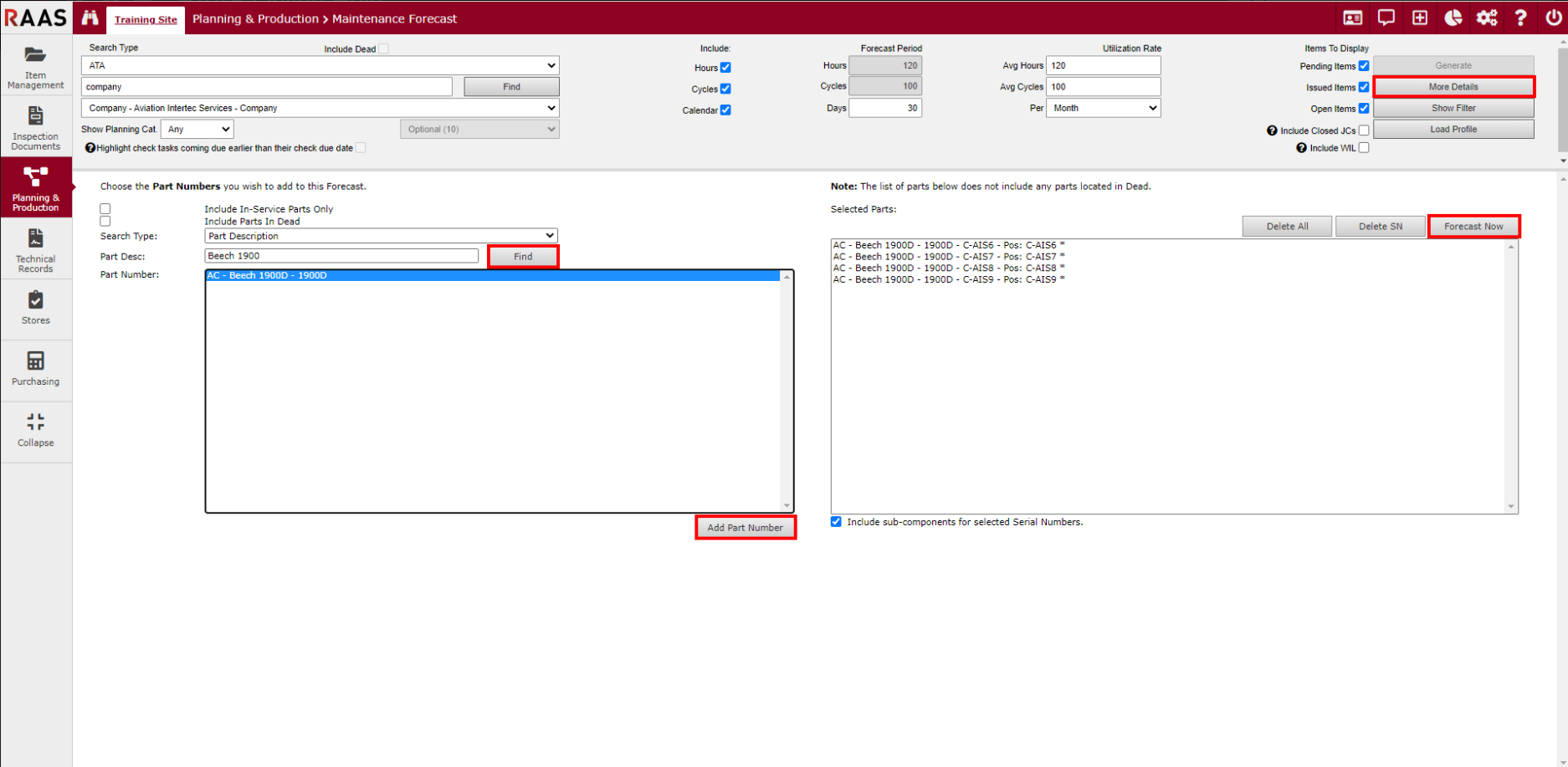Click the forecast Days input field
1568x767 pixels.
[884, 108]
